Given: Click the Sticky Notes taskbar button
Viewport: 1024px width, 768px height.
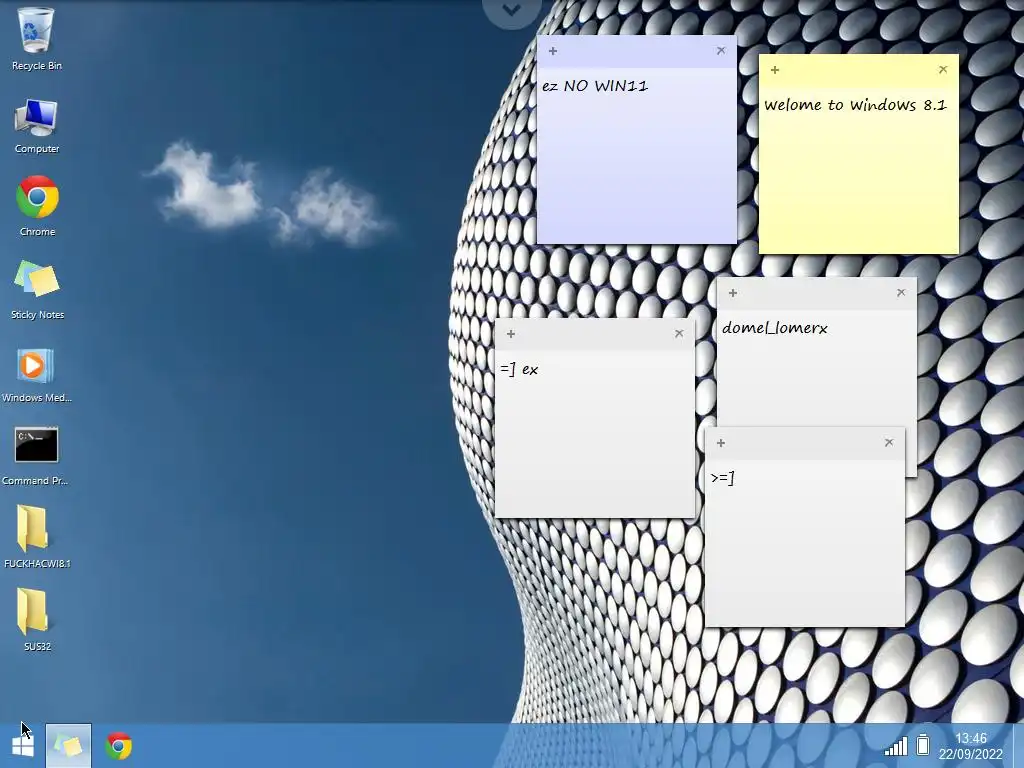Looking at the screenshot, I should 69,745.
